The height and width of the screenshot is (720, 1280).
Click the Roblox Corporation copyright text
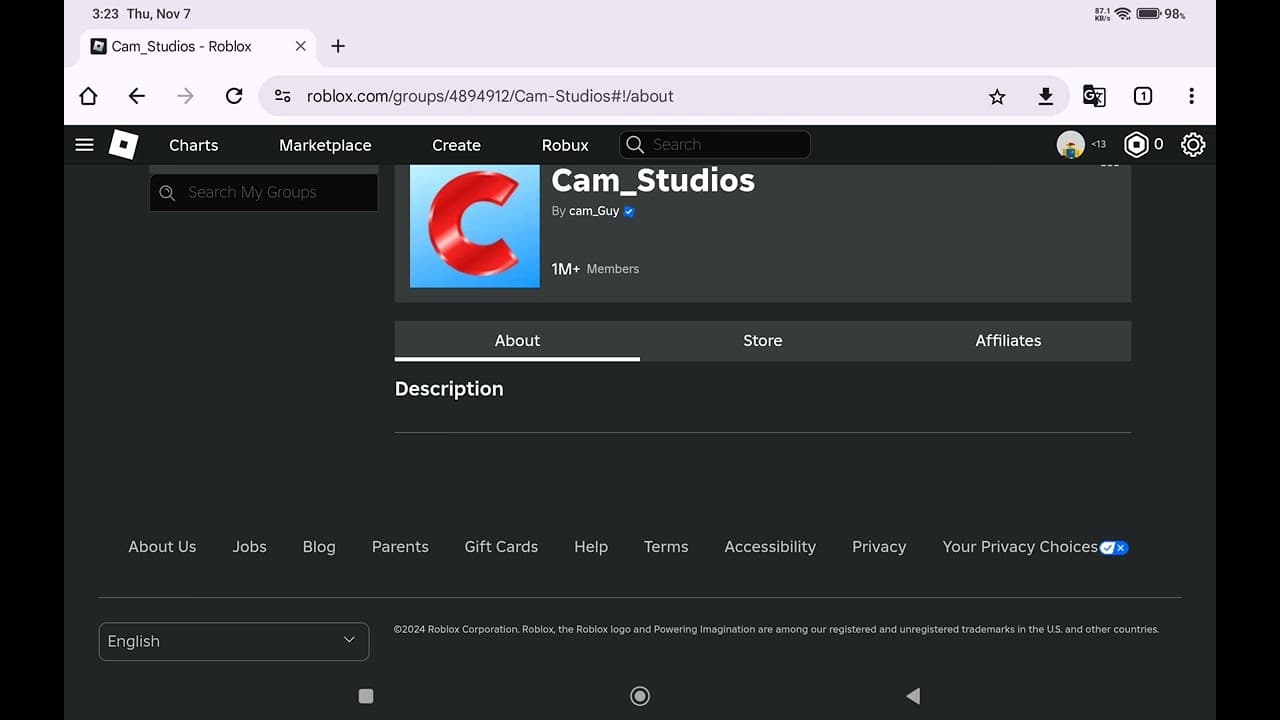click(776, 630)
